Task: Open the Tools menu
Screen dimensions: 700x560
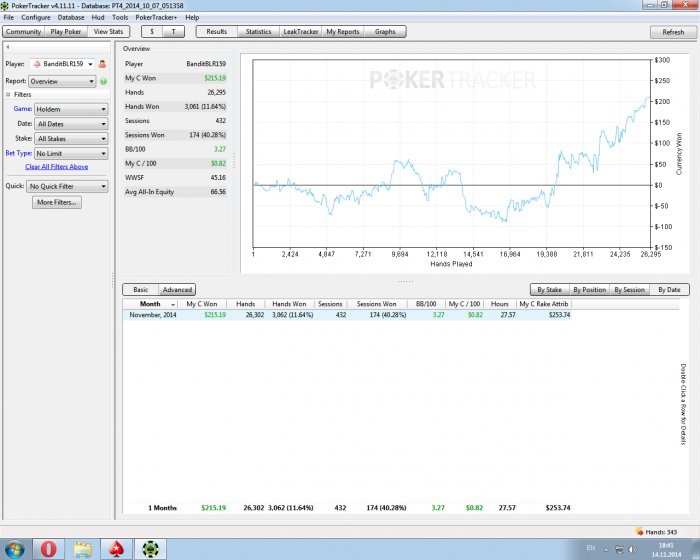Action: tap(120, 17)
